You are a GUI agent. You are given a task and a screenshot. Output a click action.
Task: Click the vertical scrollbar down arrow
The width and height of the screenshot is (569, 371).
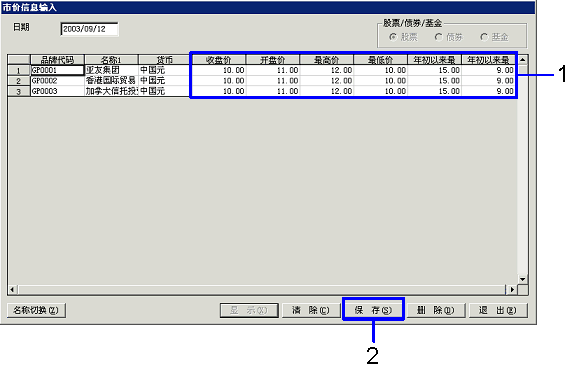click(x=523, y=279)
